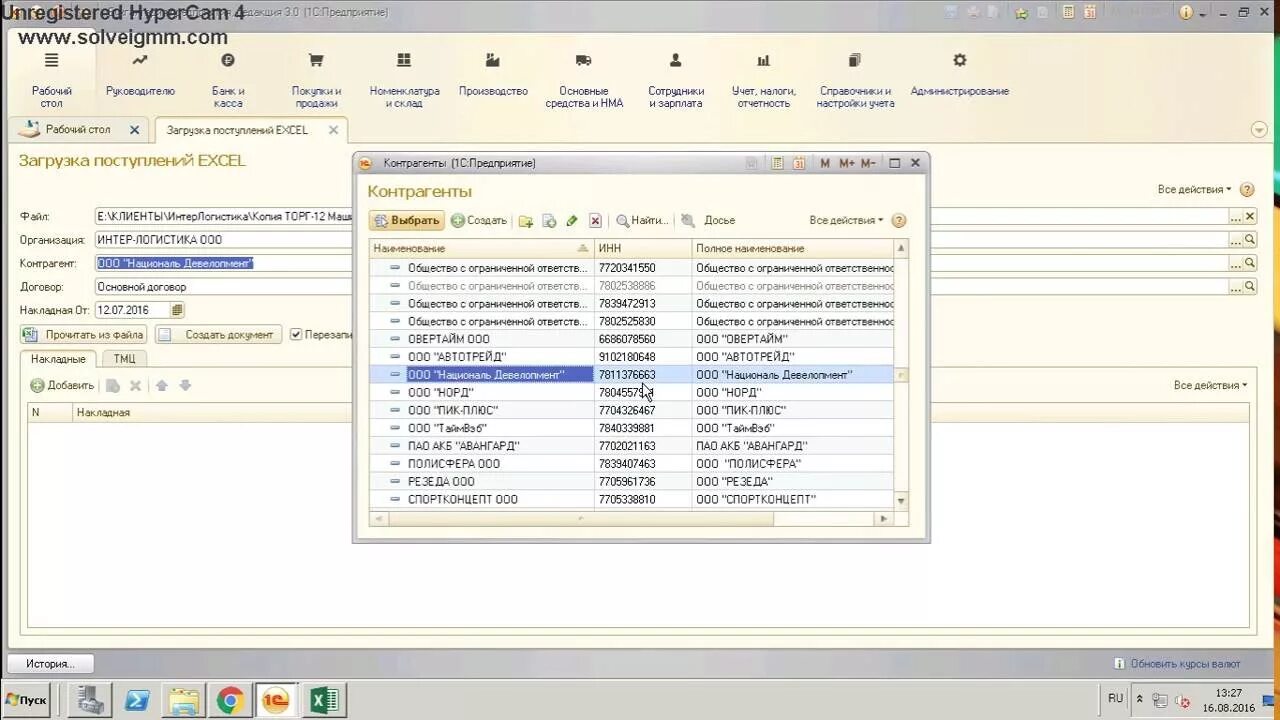Open the Основные средства и НМА section
Image resolution: width=1280 pixels, height=720 pixels.
pos(584,81)
